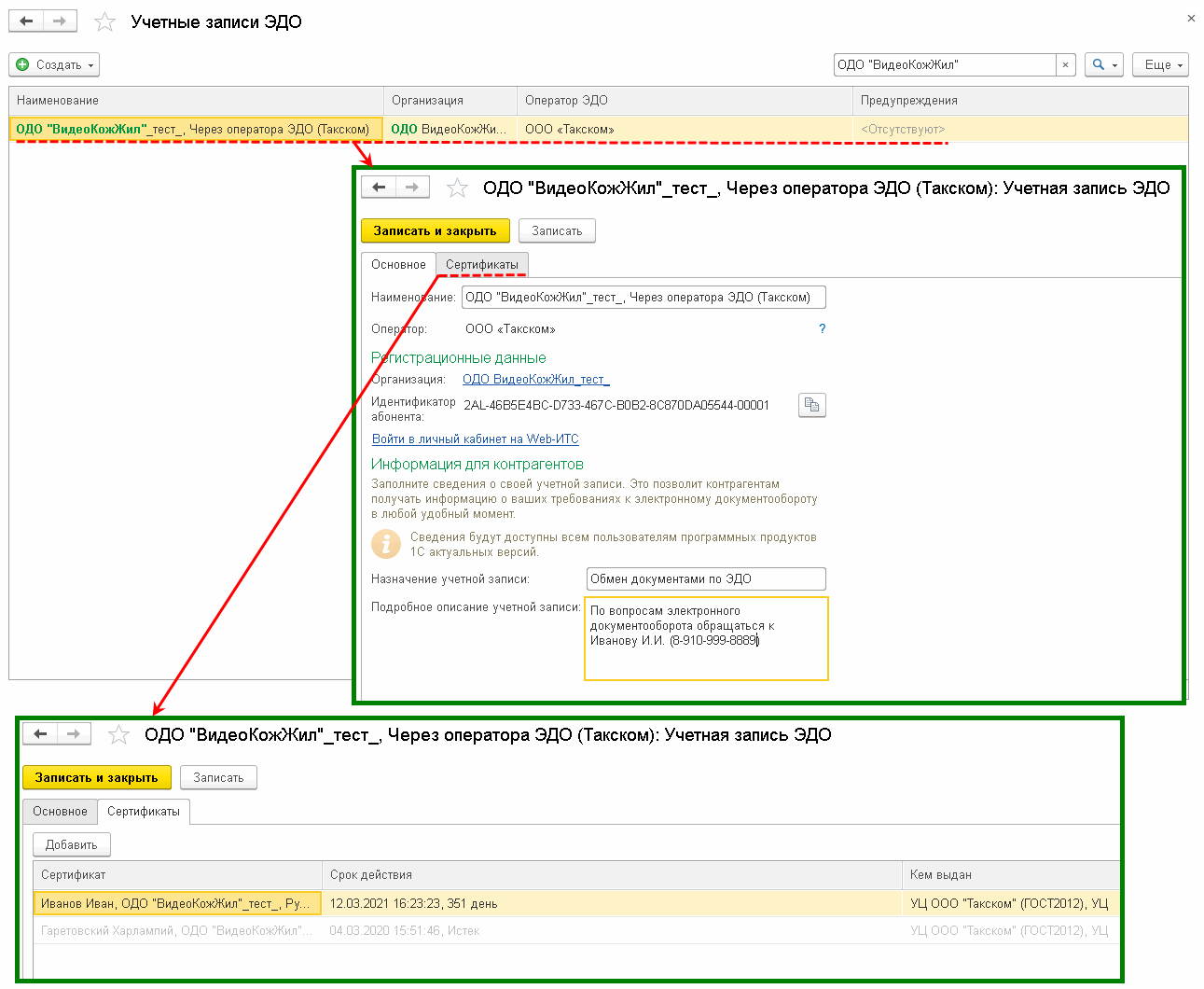
Task: Click the Сертификат column header
Action: pyautogui.click(x=177, y=874)
